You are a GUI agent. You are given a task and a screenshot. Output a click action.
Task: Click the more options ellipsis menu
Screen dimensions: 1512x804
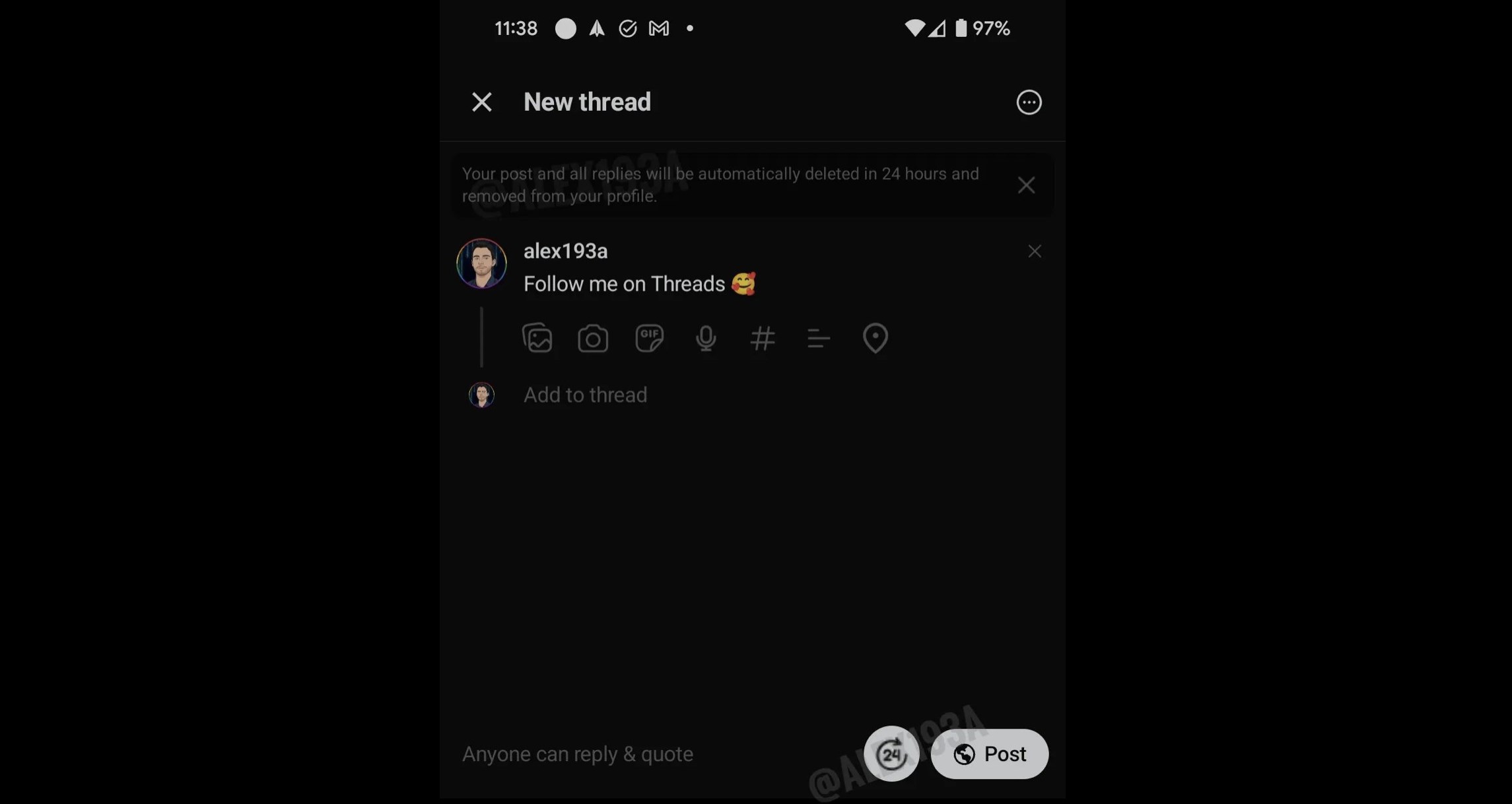pyautogui.click(x=1029, y=101)
